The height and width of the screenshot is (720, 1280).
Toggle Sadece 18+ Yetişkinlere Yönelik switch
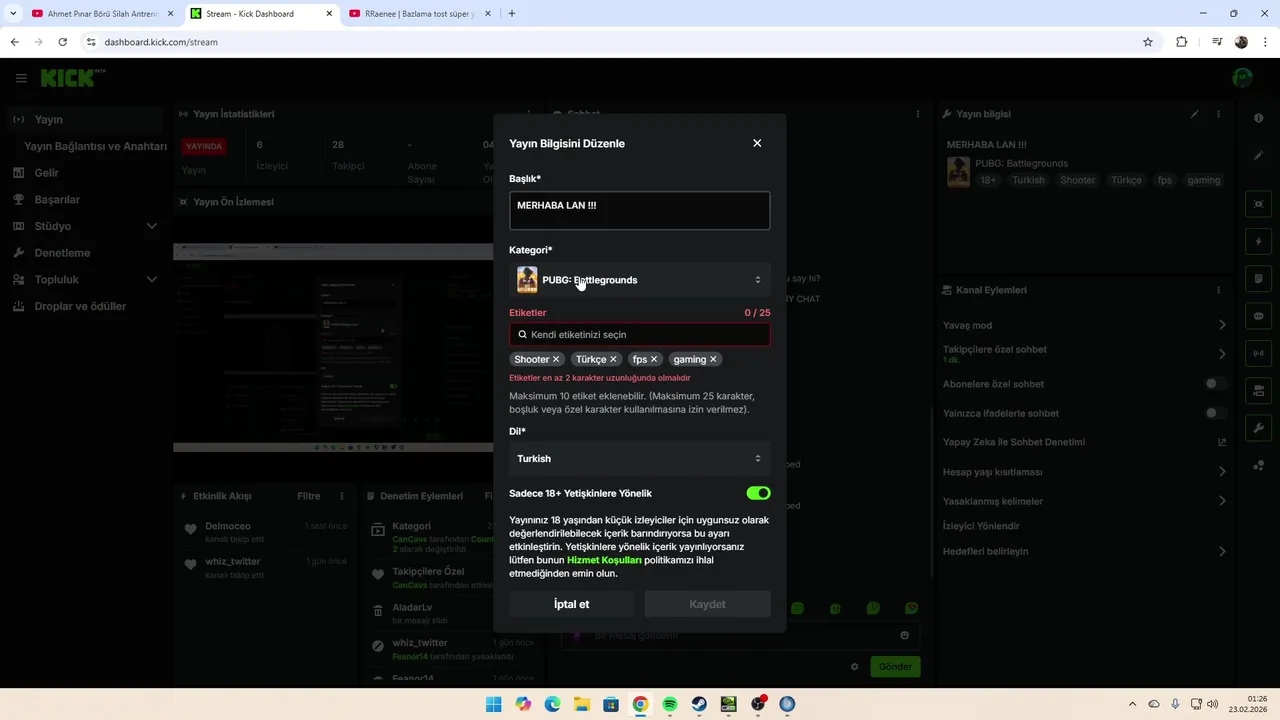[x=758, y=493]
